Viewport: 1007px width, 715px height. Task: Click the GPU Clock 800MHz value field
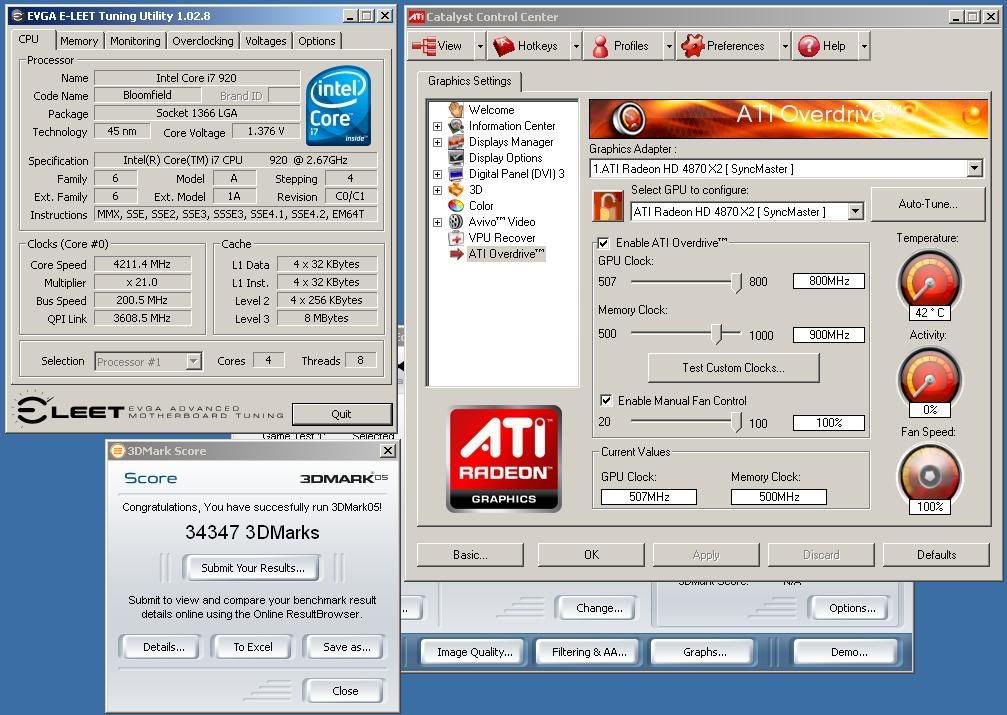point(828,281)
